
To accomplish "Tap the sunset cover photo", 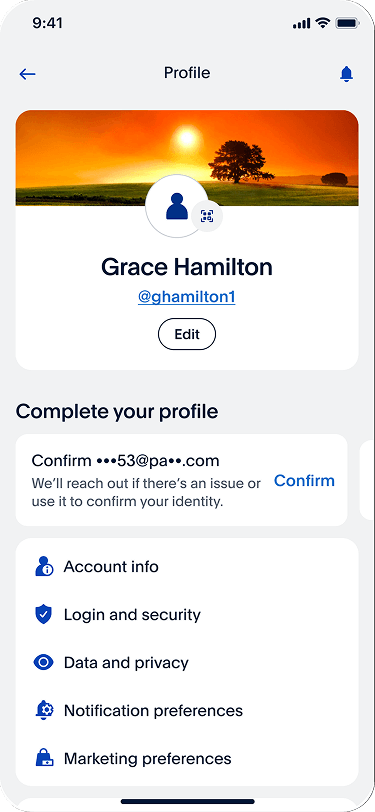I will (187, 157).
